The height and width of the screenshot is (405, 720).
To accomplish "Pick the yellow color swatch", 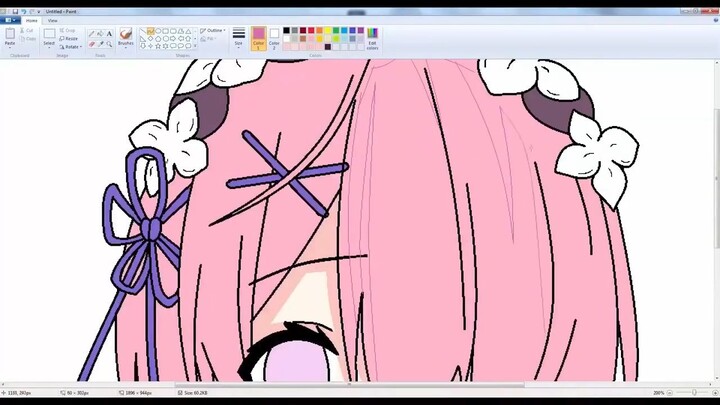I will tap(327, 30).
